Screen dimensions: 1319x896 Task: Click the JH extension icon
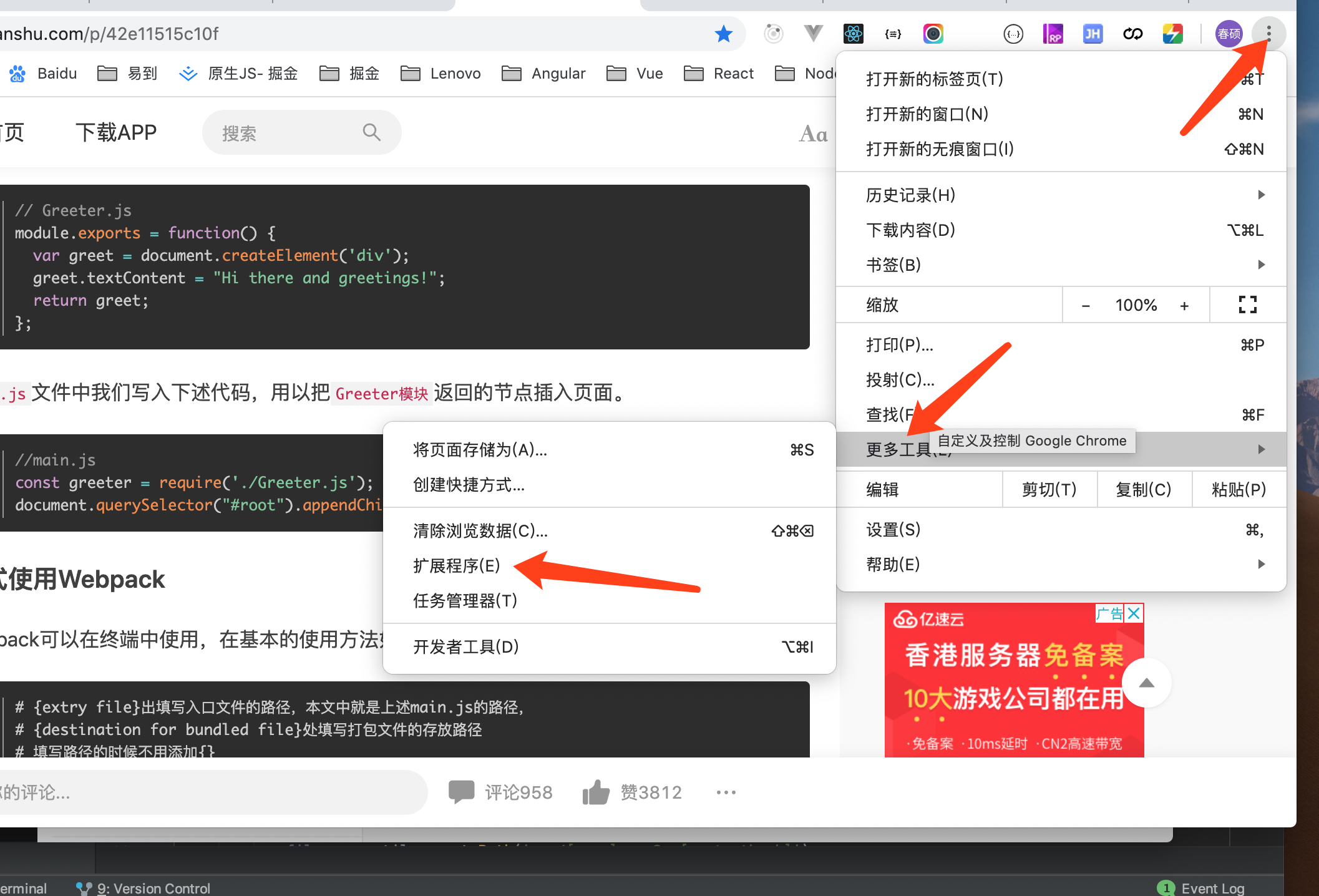coord(1093,34)
